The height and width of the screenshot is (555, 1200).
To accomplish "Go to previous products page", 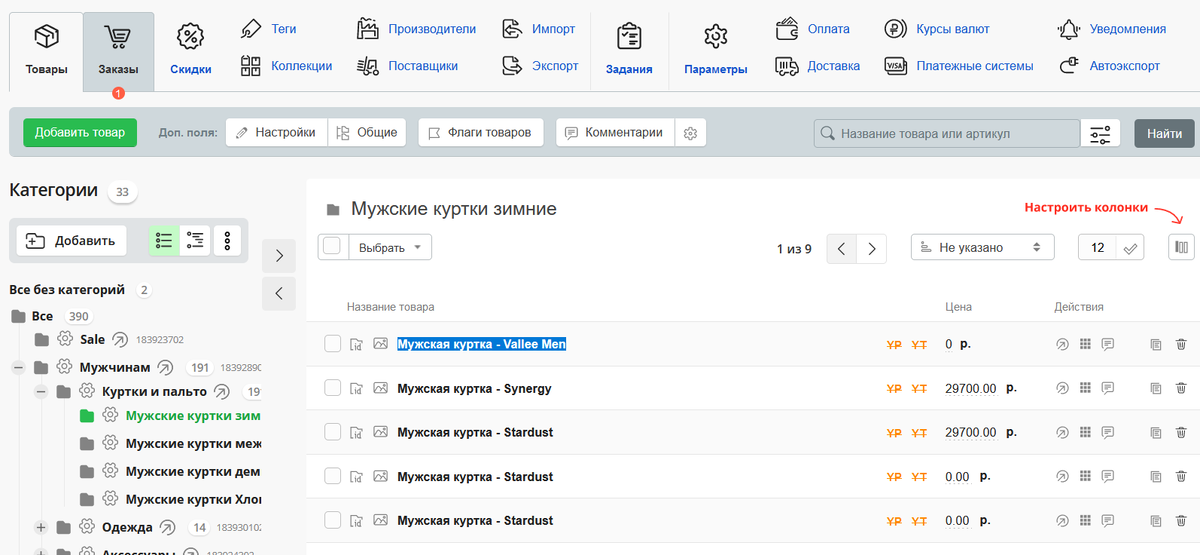I will point(842,248).
